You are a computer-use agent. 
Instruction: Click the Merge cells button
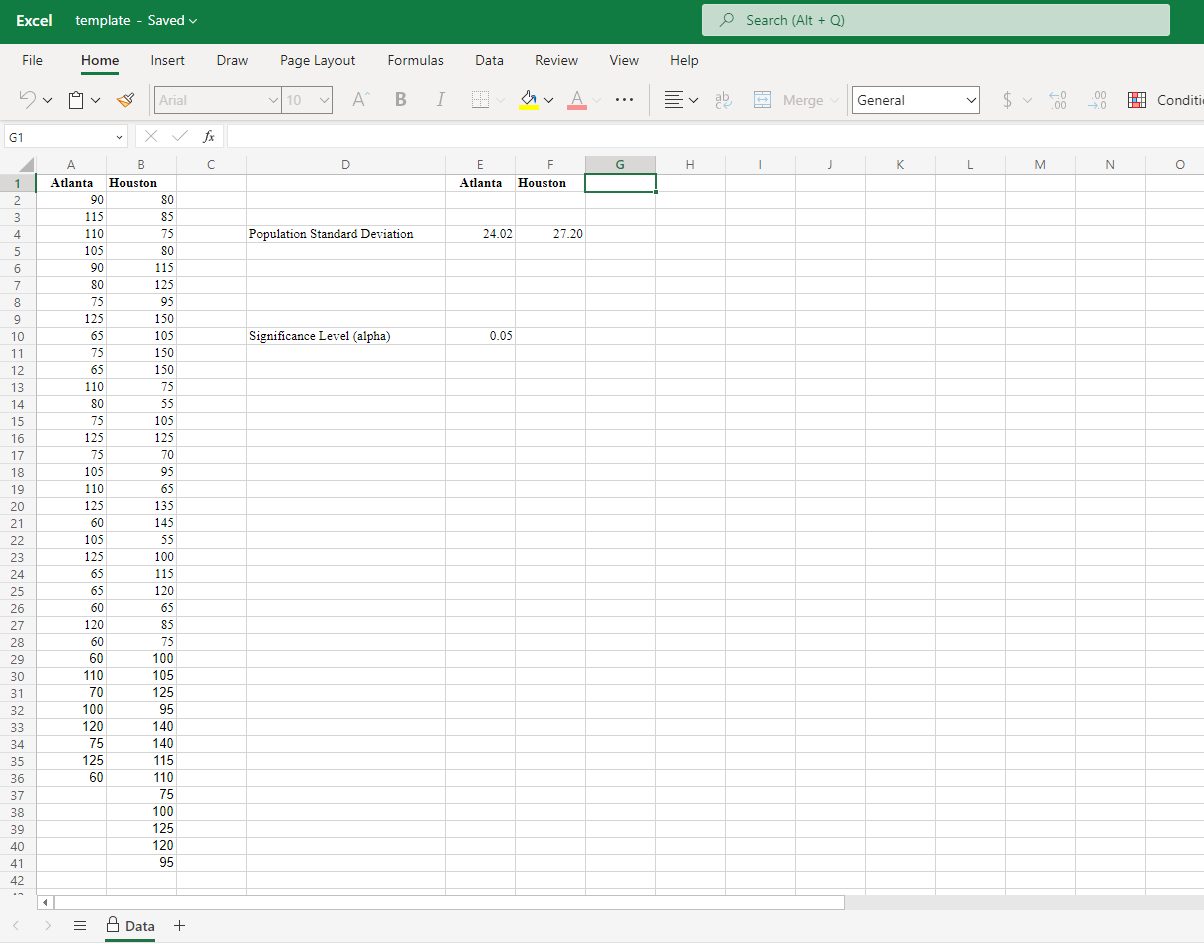[789, 100]
